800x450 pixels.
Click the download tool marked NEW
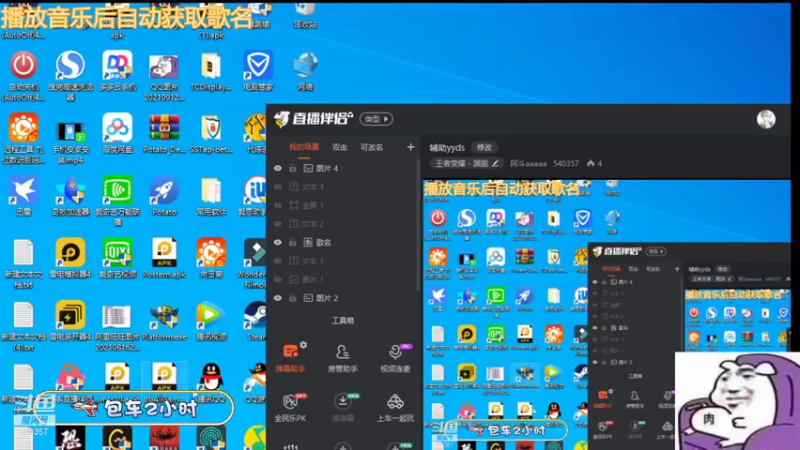coord(342,407)
